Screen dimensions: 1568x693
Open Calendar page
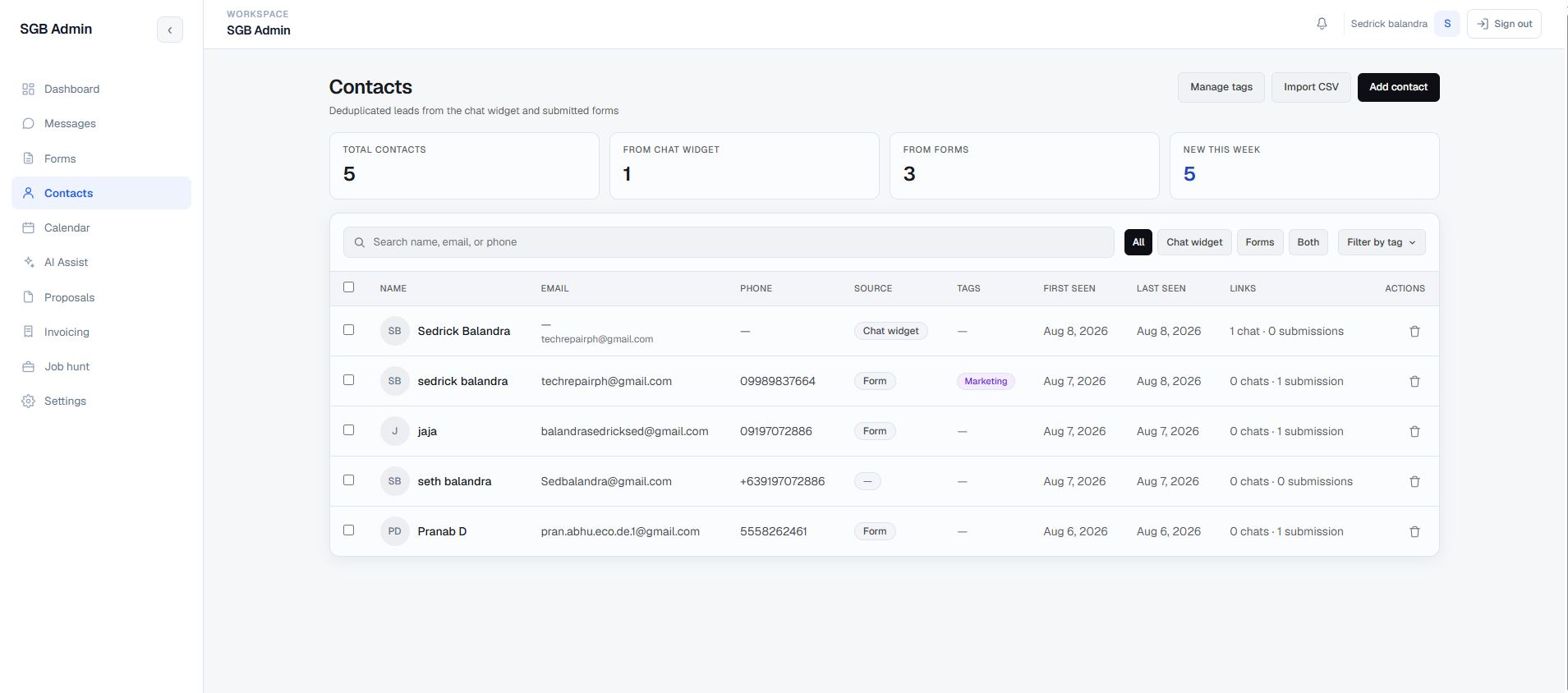pos(101,227)
